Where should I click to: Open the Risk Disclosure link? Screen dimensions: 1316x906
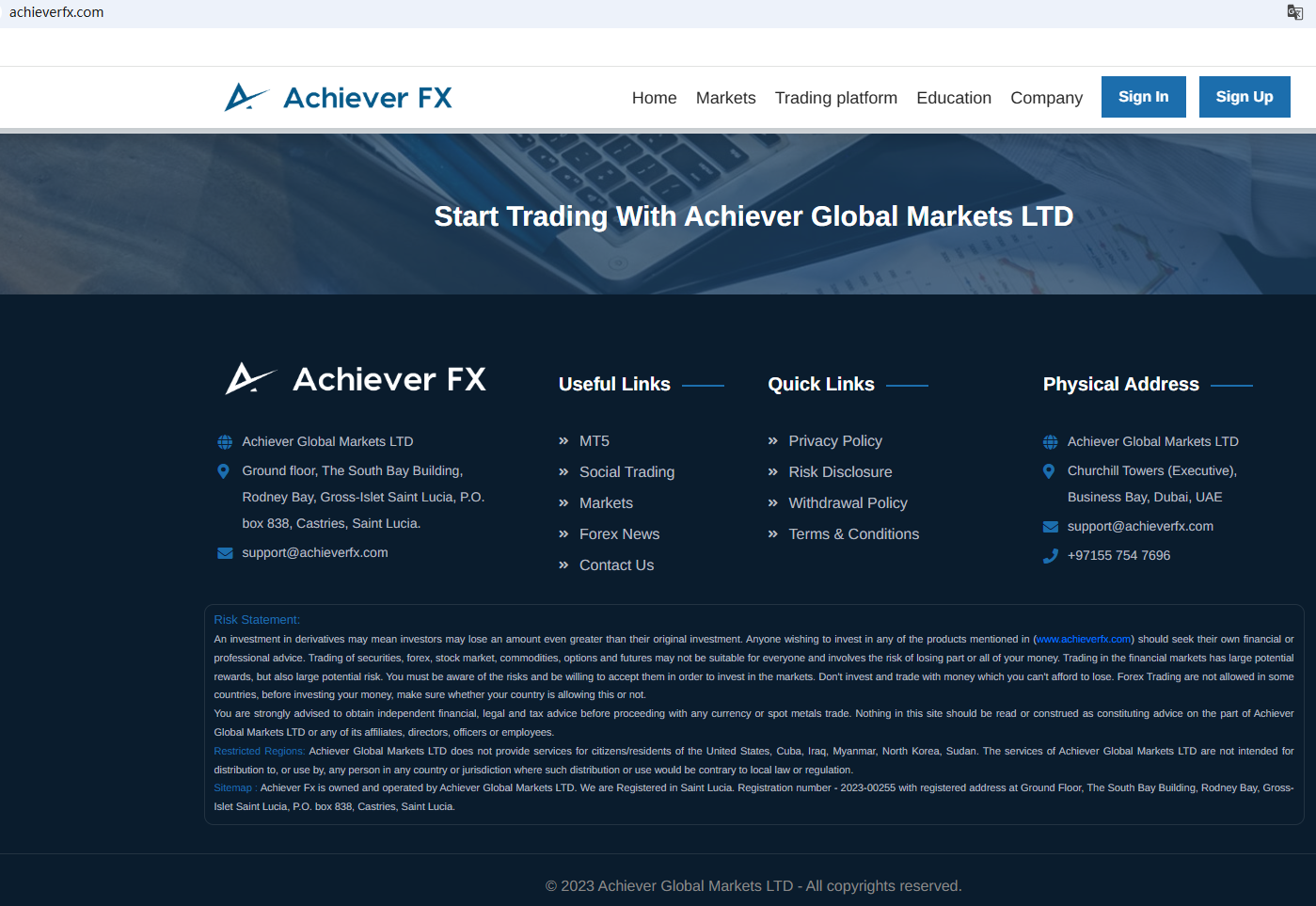click(841, 471)
